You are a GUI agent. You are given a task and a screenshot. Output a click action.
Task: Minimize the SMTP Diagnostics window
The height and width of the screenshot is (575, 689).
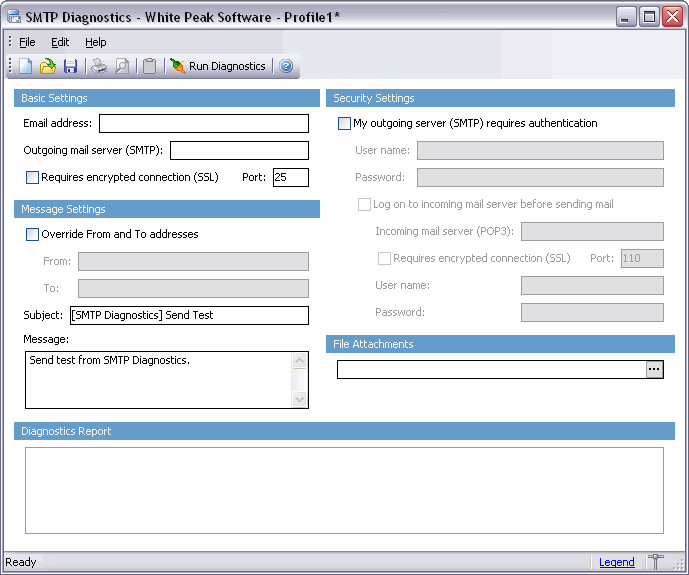pos(626,17)
